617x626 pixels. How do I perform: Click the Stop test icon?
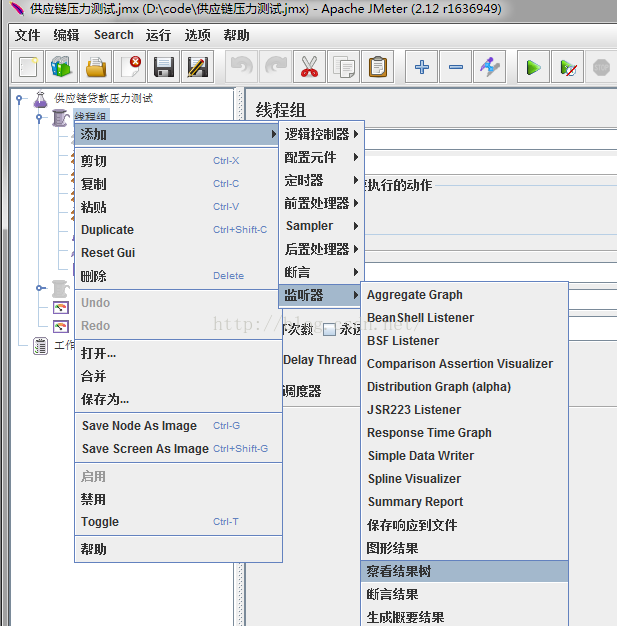(x=601, y=67)
